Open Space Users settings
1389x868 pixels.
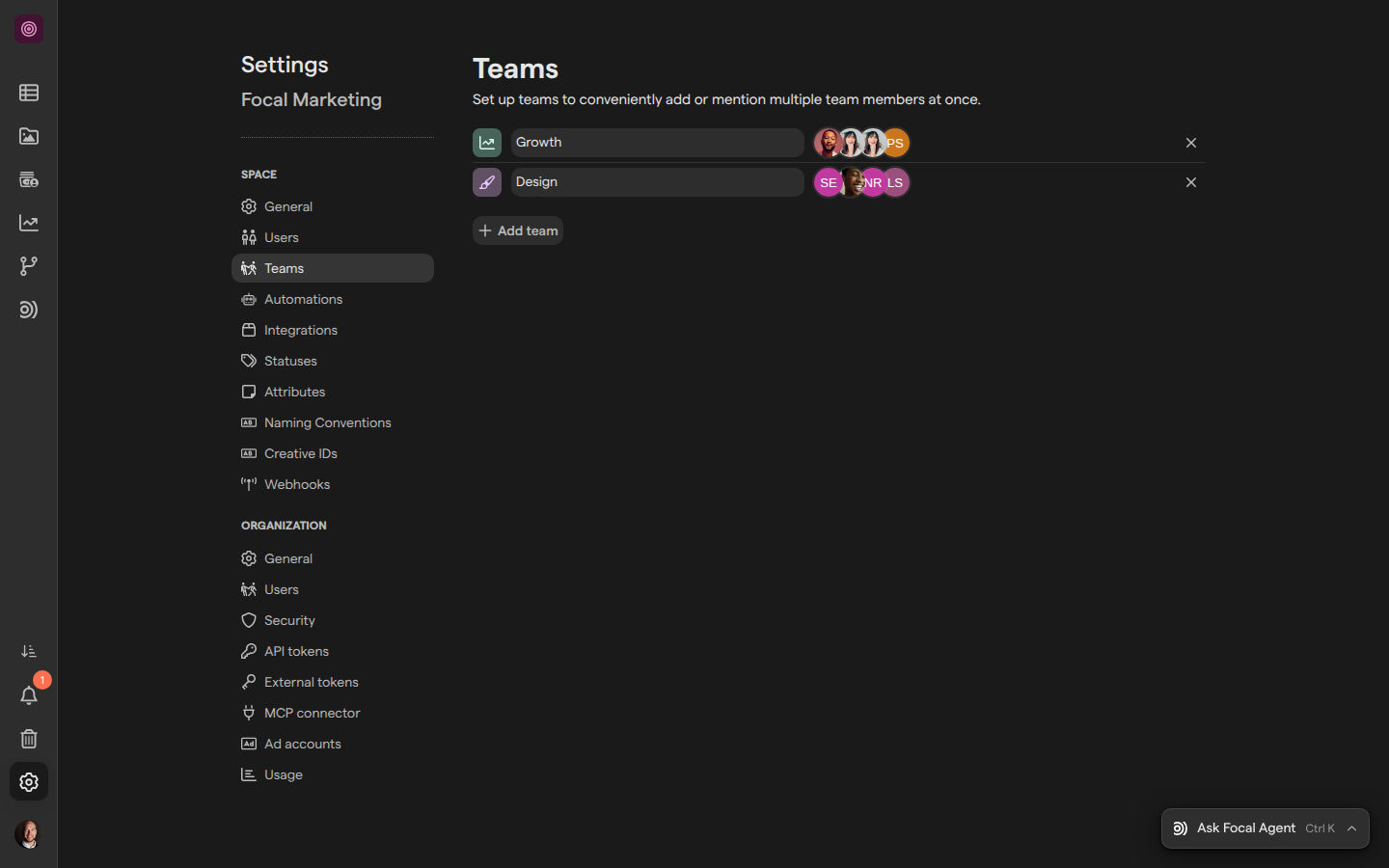click(x=333, y=237)
